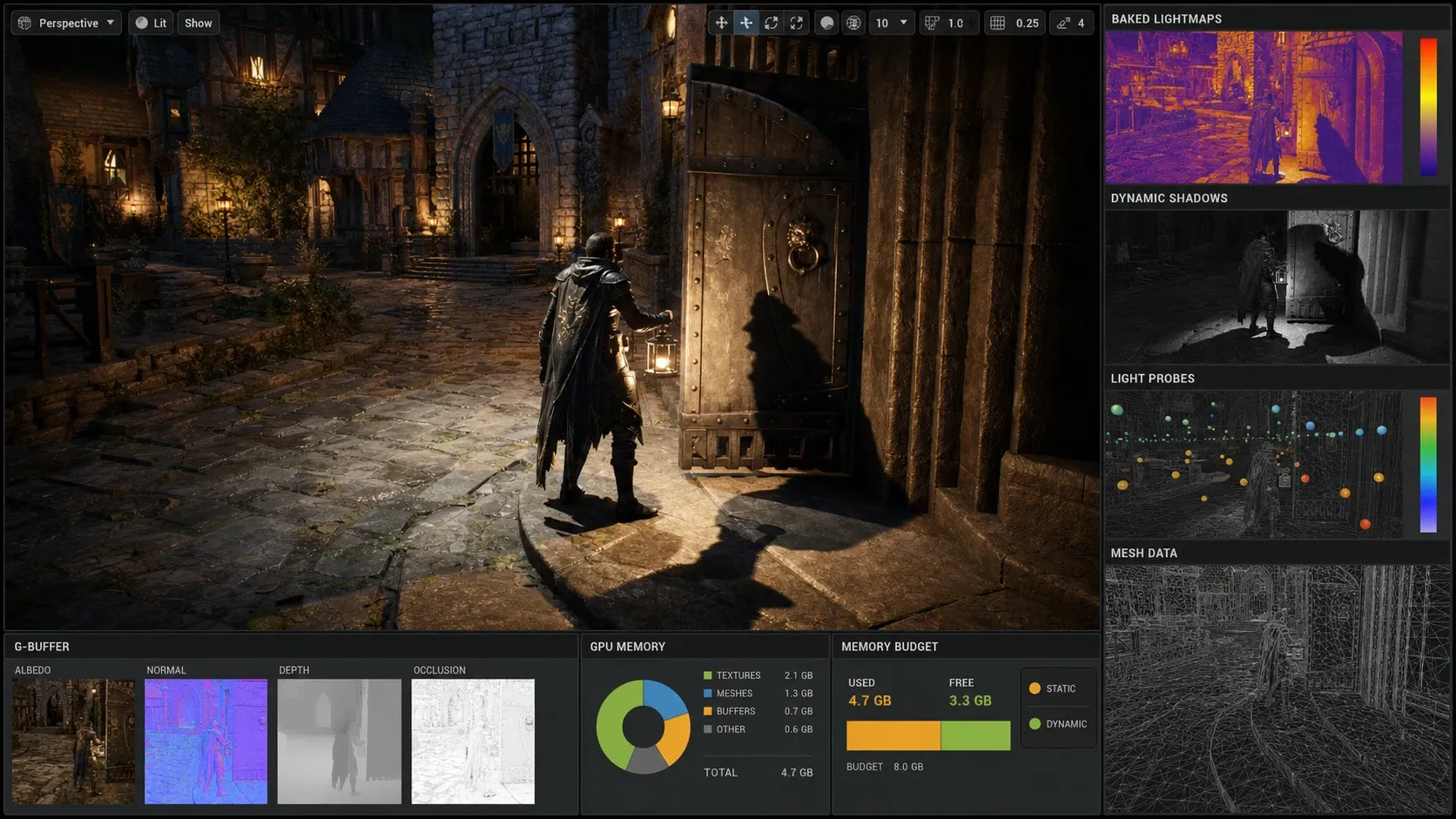The width and height of the screenshot is (1456, 819).
Task: Click the GPU MEMORY panel title
Action: coord(628,647)
